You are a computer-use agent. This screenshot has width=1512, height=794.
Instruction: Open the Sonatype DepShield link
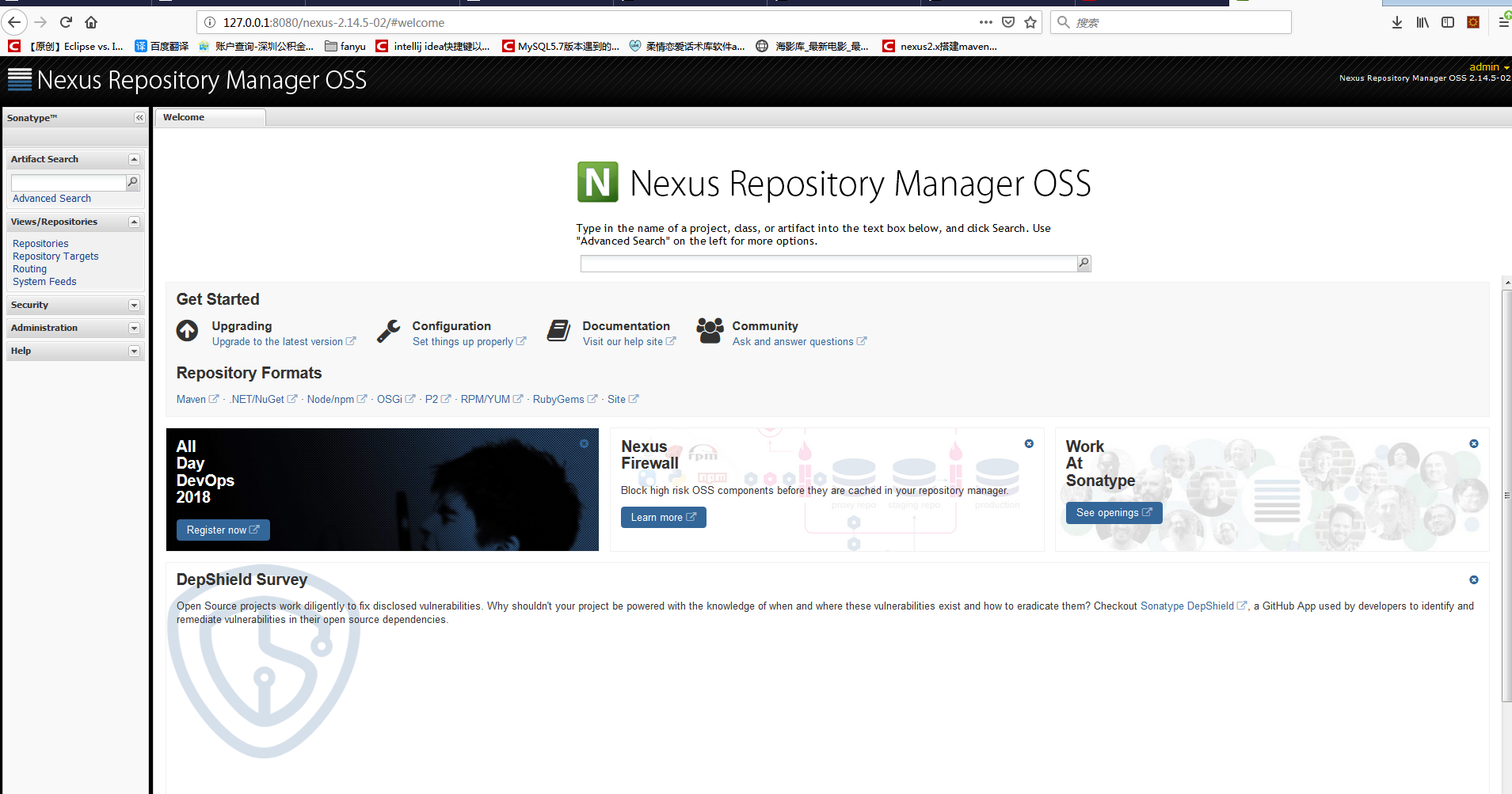click(1194, 606)
